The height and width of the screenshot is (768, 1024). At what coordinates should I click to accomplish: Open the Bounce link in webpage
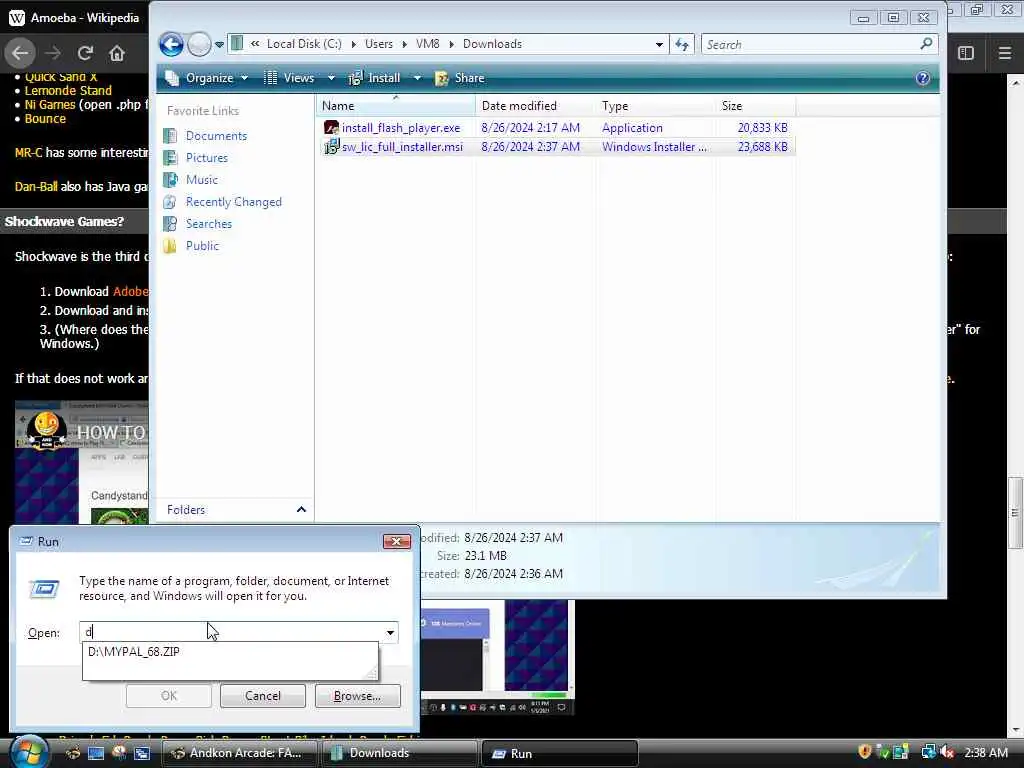click(x=45, y=119)
